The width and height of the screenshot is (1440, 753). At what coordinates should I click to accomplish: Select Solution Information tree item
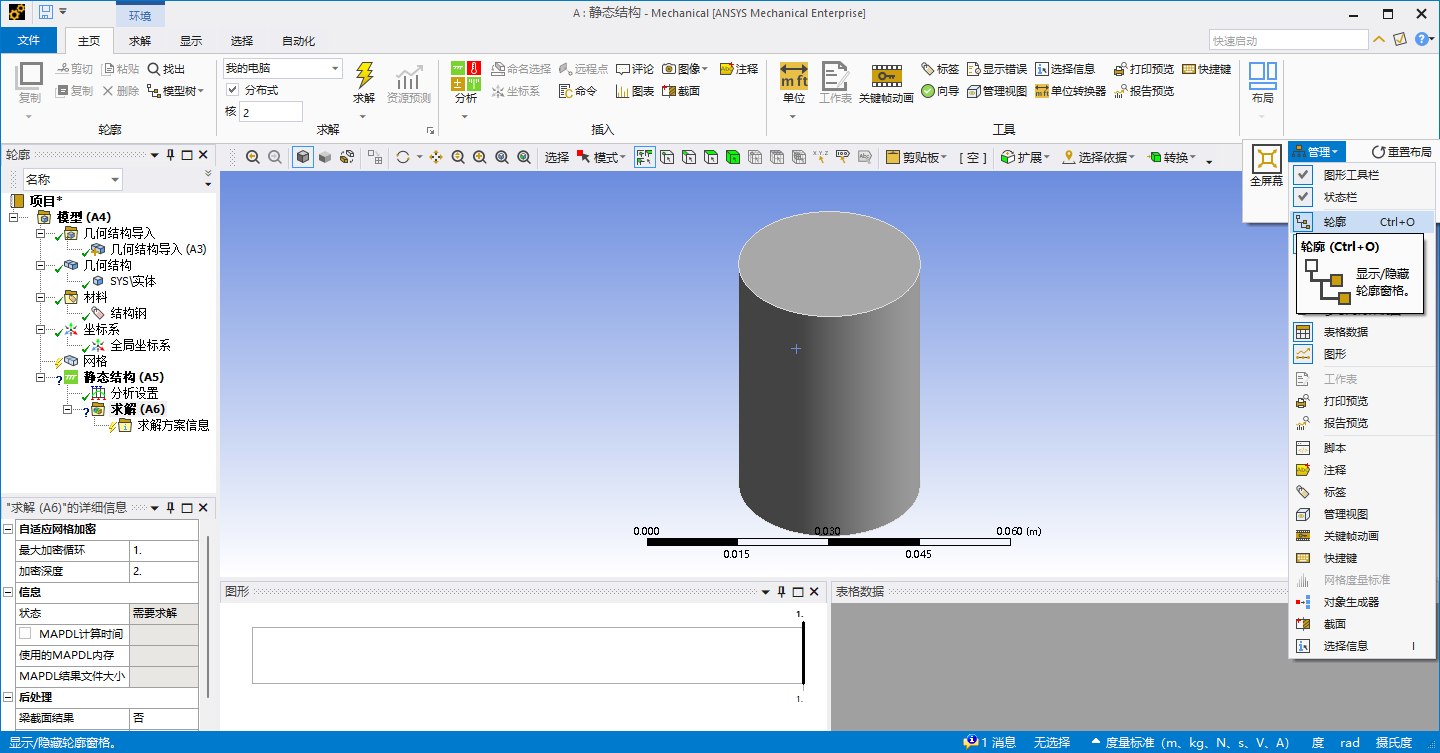point(173,425)
